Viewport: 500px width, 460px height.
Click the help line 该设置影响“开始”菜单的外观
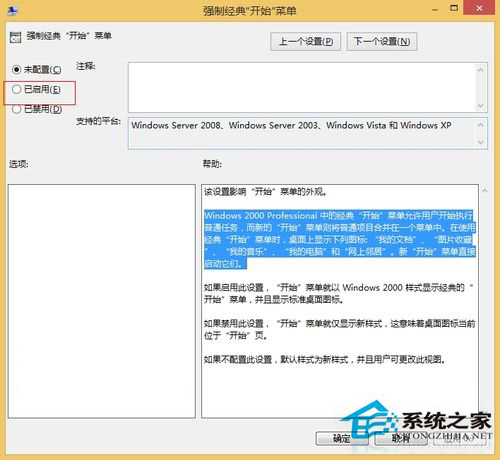(265, 192)
